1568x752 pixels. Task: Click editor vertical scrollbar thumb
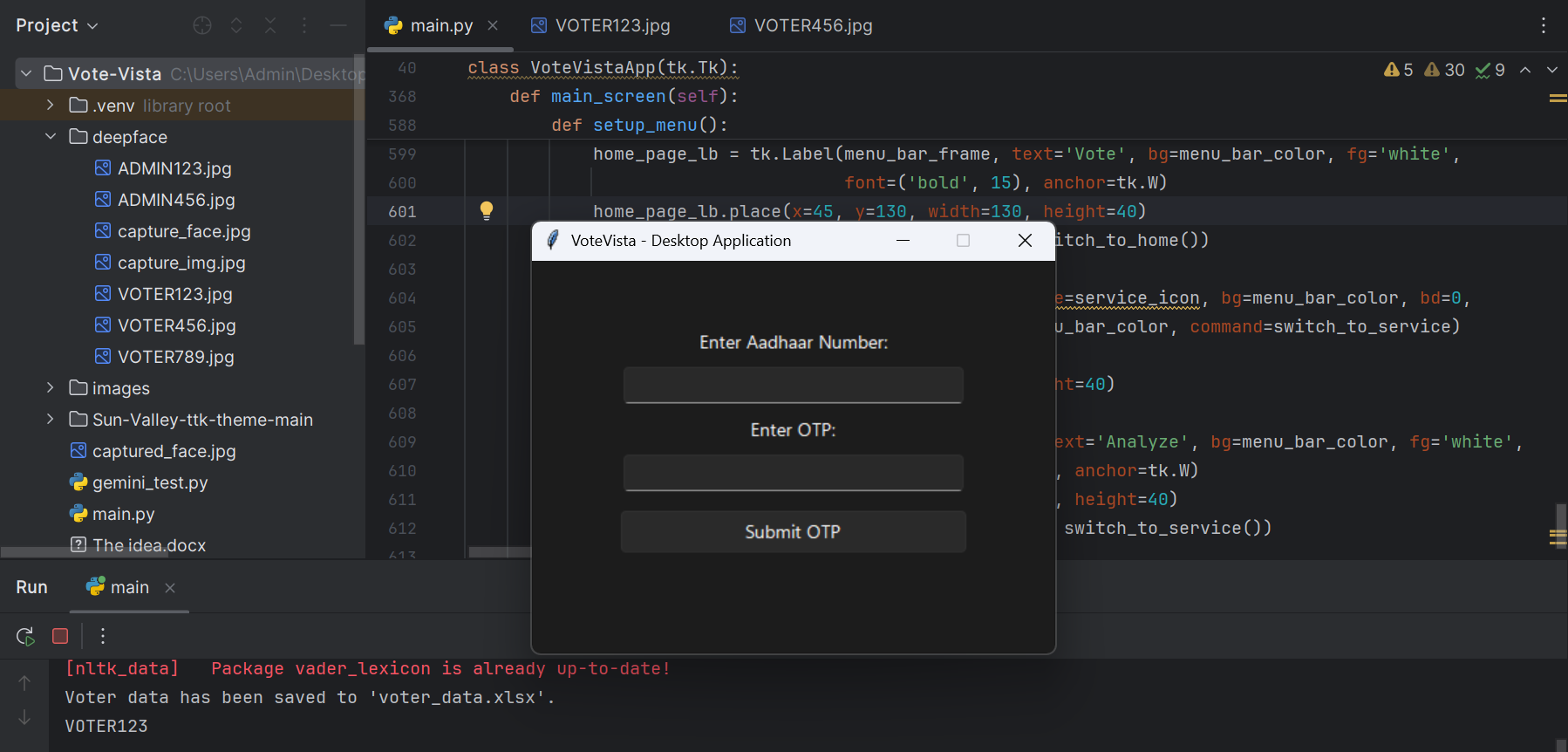click(x=1561, y=527)
